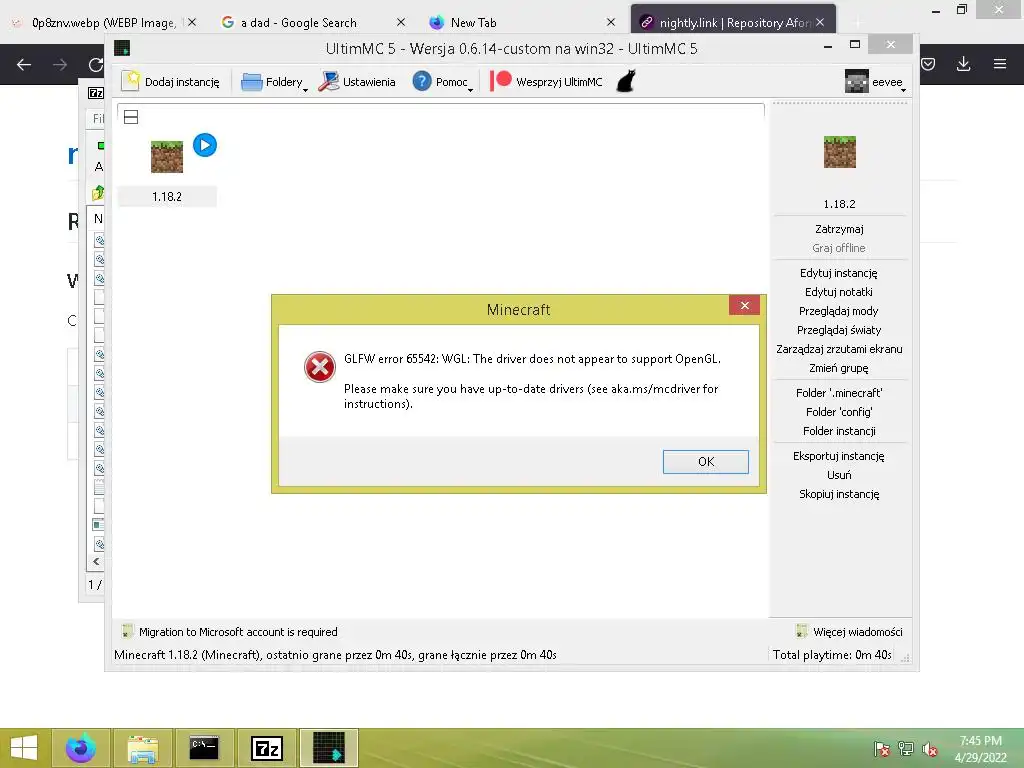This screenshot has height=768, width=1024.
Task: Click the UltimMC title bar app icon
Action: (x=122, y=48)
